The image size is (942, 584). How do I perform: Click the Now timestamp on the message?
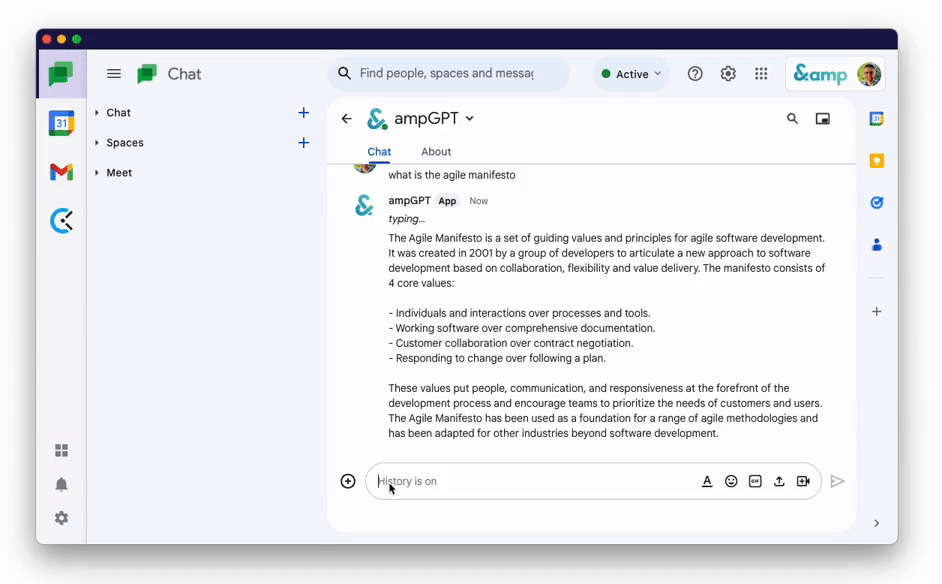pyautogui.click(x=479, y=201)
